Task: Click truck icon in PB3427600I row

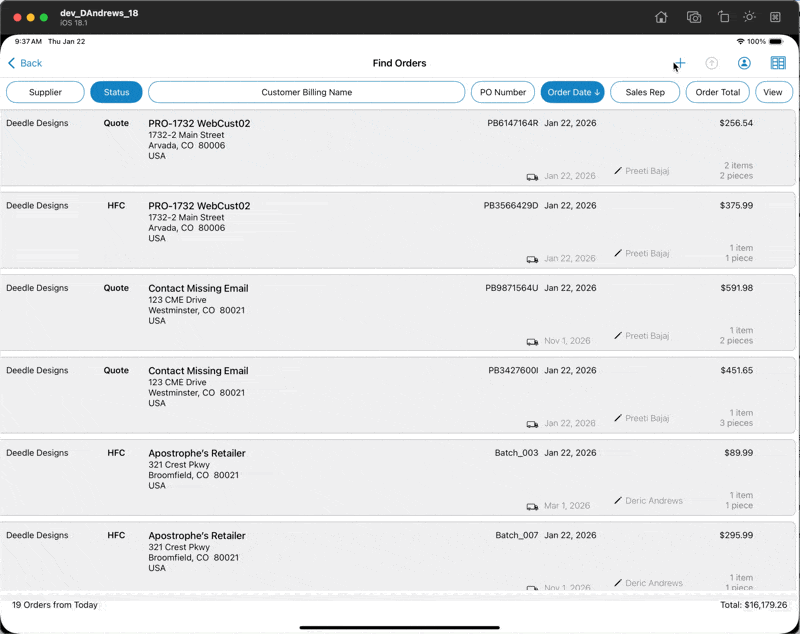Action: (532, 424)
